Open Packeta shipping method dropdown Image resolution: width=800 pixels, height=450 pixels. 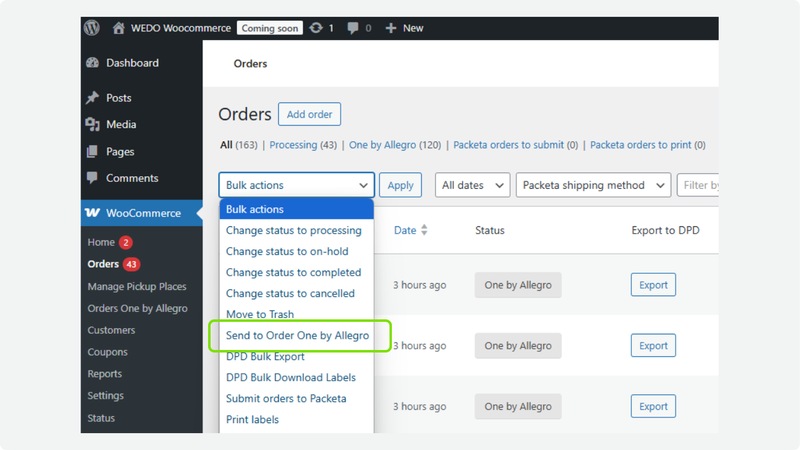(x=593, y=185)
